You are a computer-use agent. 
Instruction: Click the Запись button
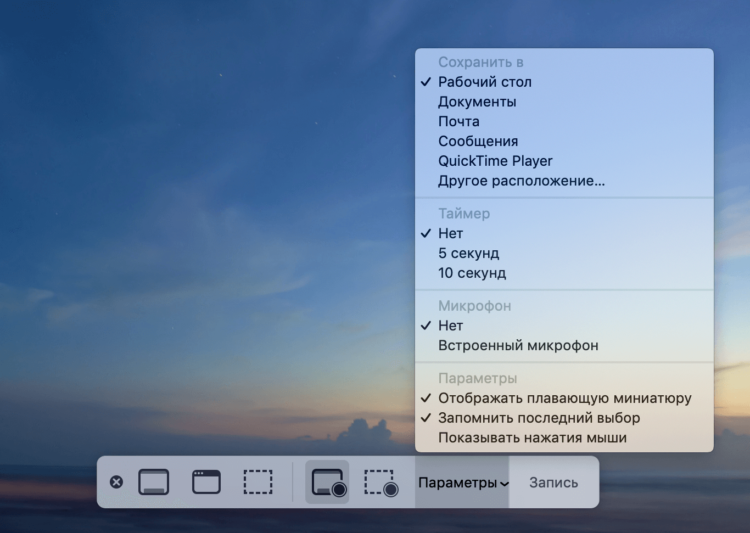(553, 482)
